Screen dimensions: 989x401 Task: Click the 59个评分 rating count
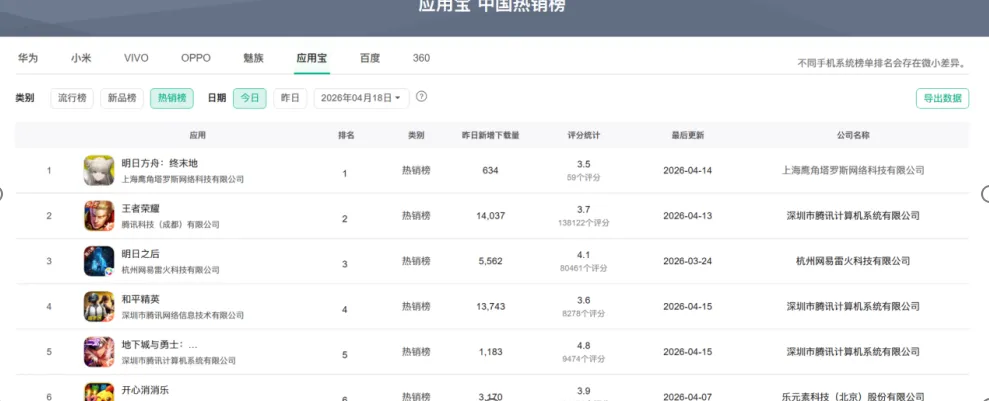[x=583, y=178]
